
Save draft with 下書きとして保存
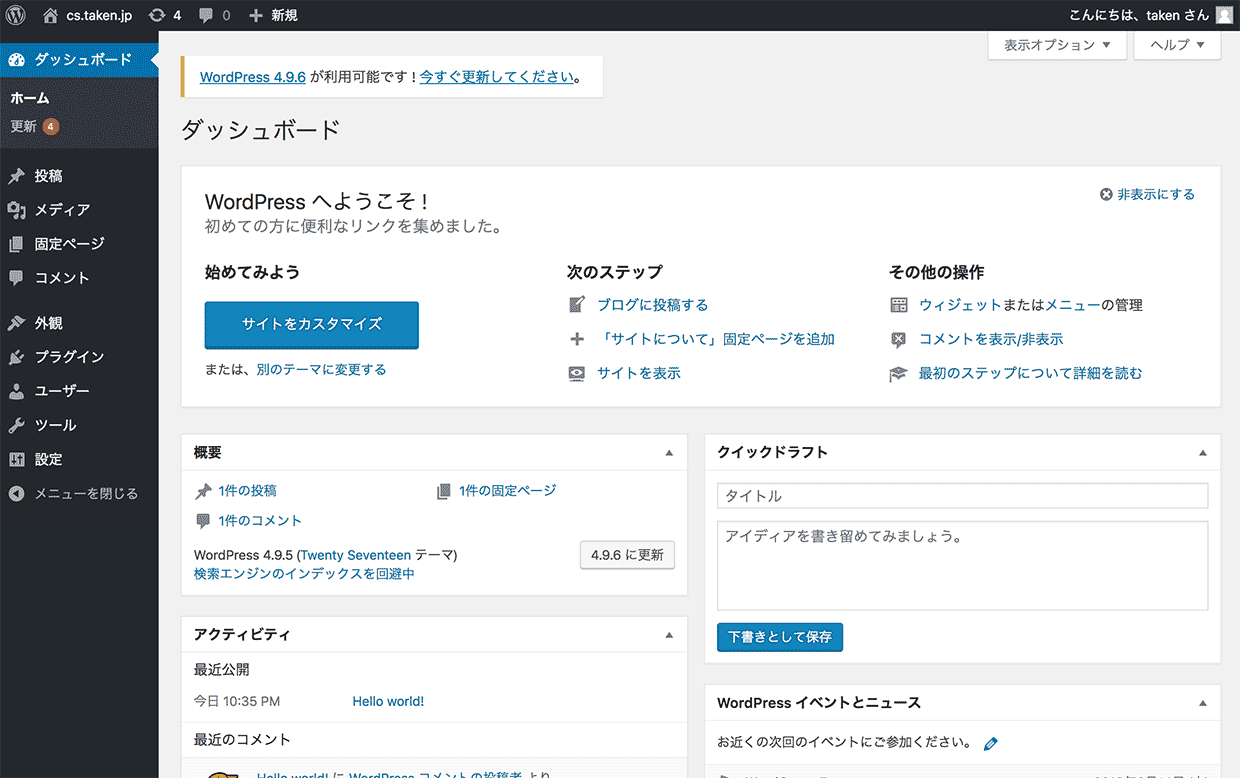point(780,637)
